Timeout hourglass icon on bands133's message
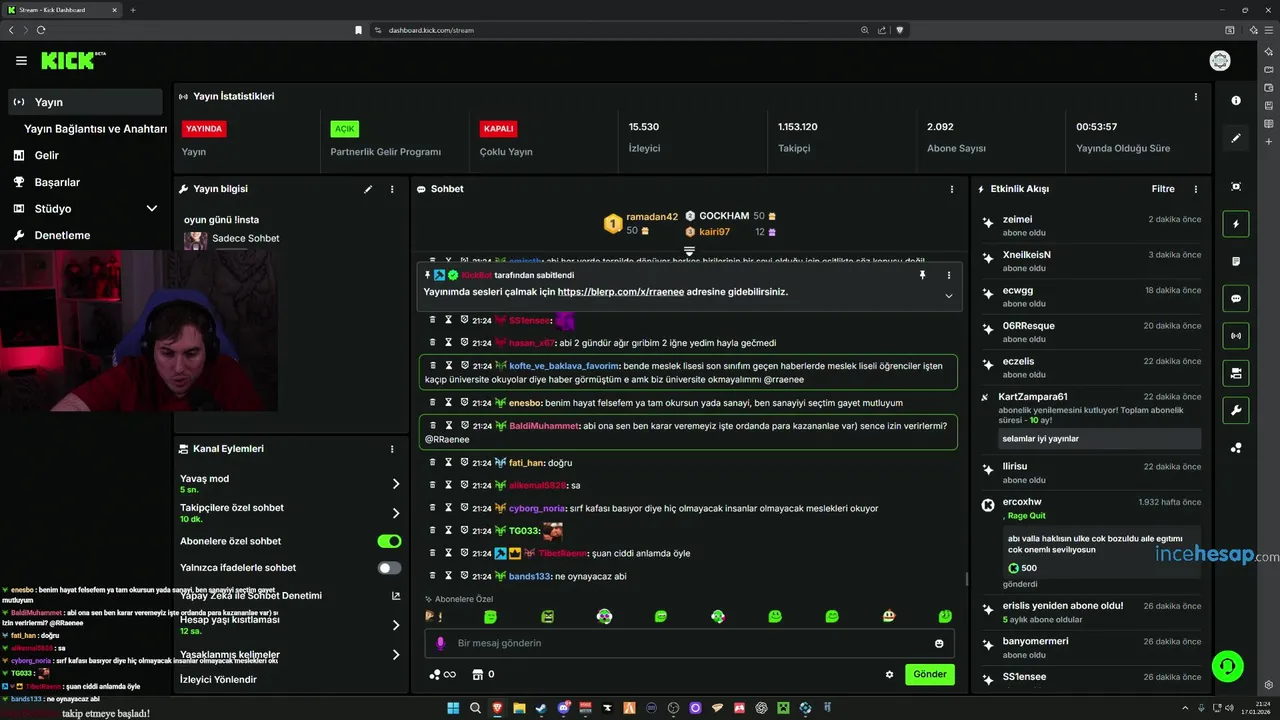 [449, 576]
